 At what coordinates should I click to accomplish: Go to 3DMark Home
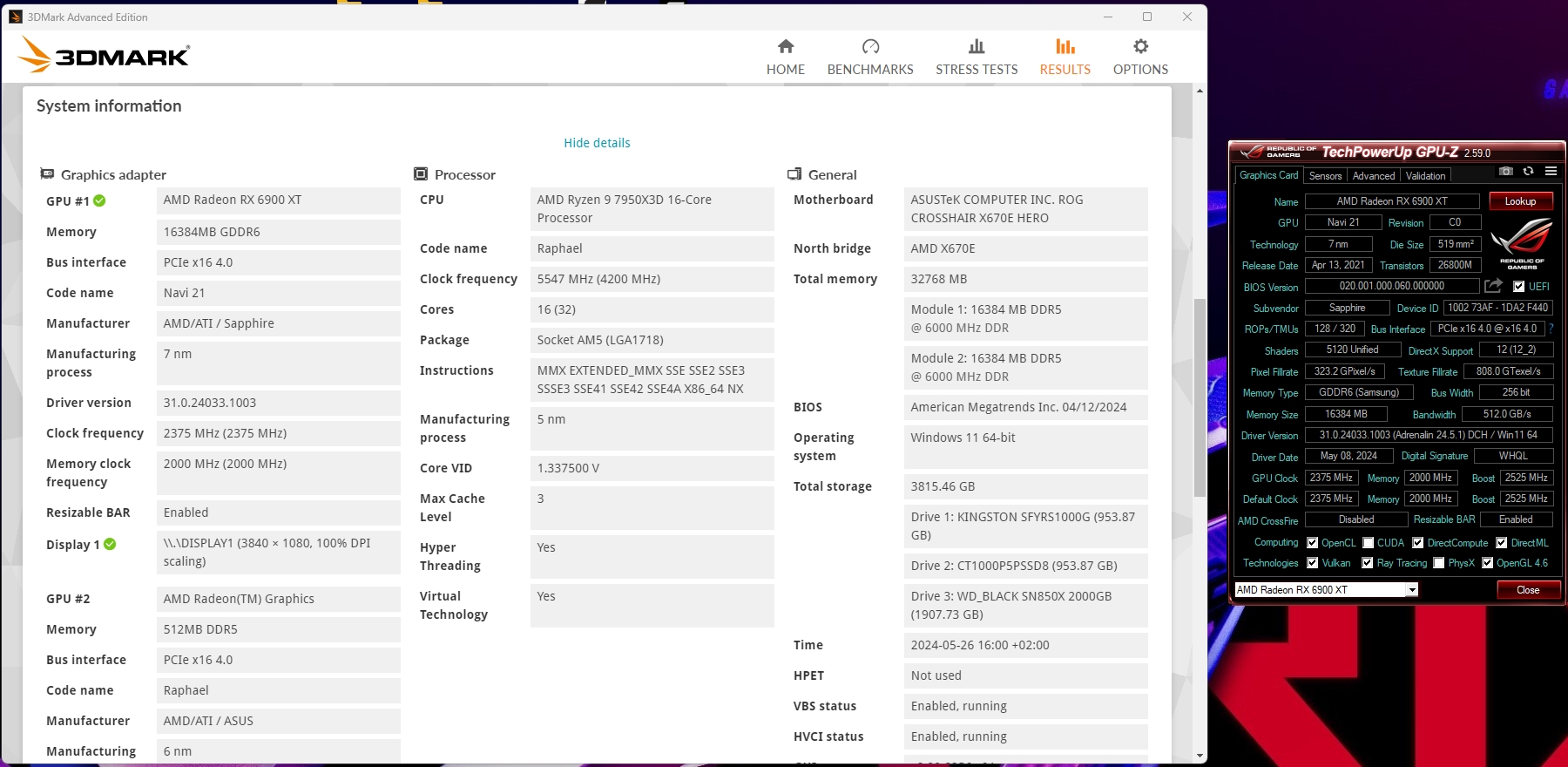coord(785,58)
